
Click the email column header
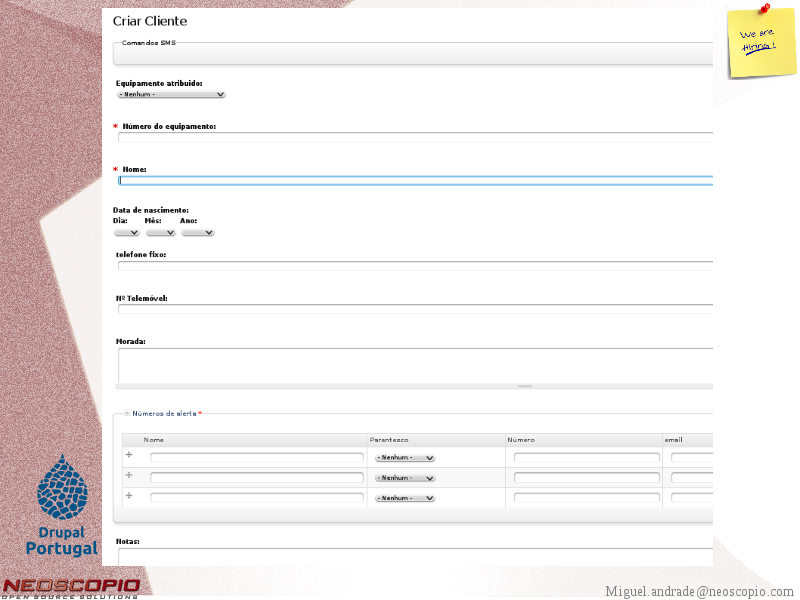673,440
